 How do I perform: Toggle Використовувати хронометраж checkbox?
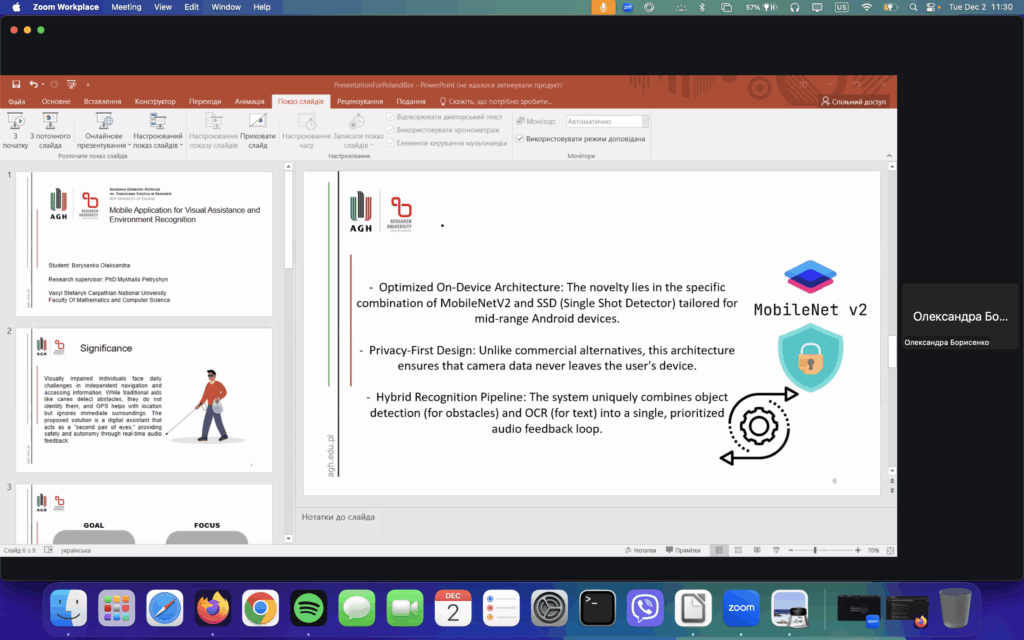(x=390, y=130)
